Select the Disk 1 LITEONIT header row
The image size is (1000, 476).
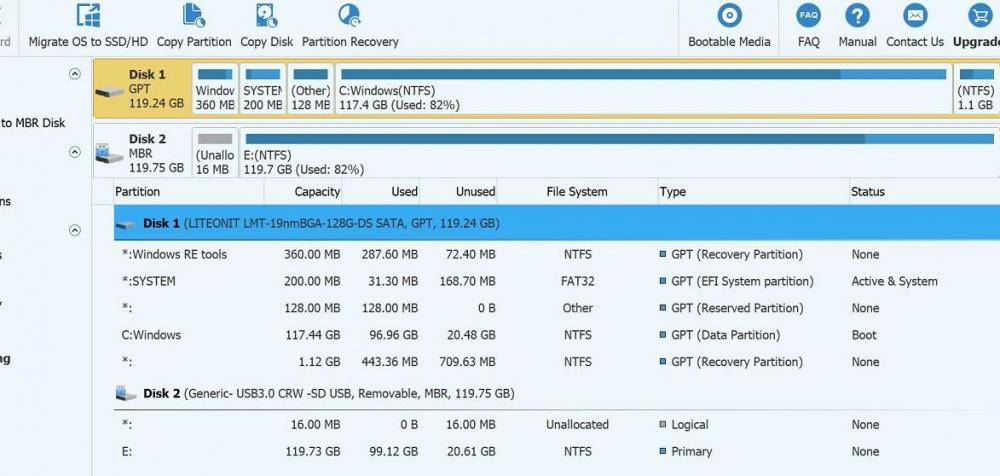pyautogui.click(x=320, y=224)
